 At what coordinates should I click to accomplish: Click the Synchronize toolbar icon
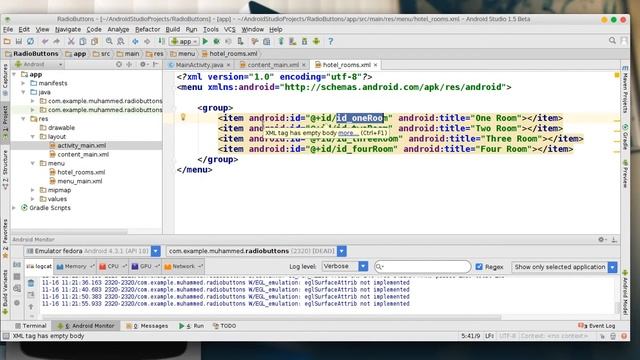coord(30,41)
